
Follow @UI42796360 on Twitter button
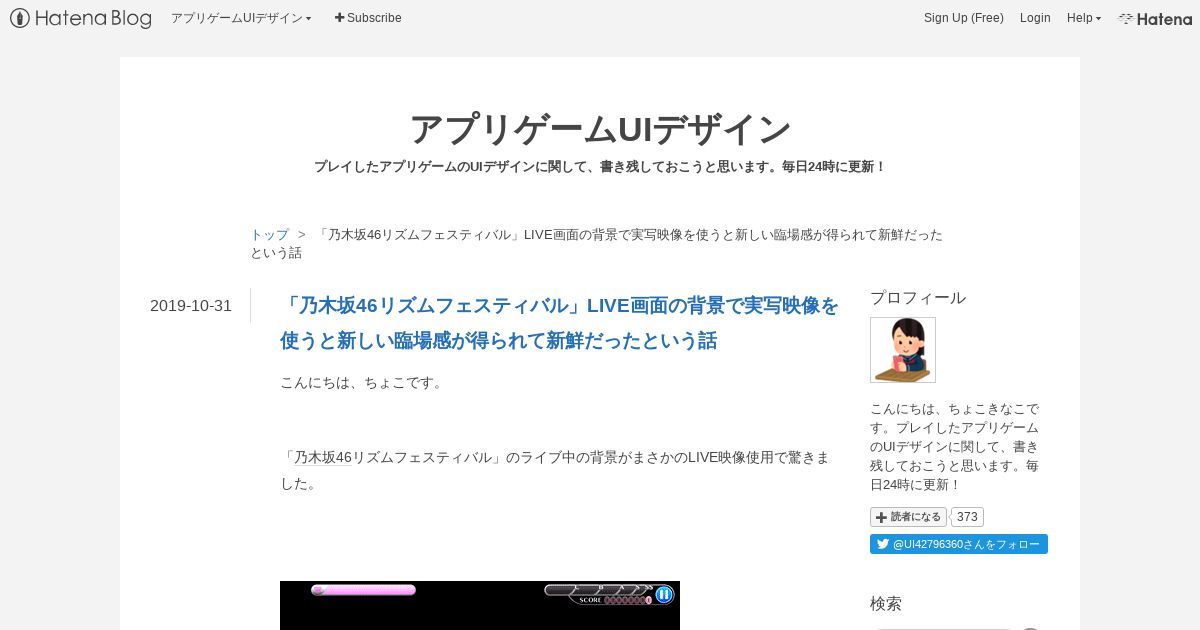click(x=959, y=544)
